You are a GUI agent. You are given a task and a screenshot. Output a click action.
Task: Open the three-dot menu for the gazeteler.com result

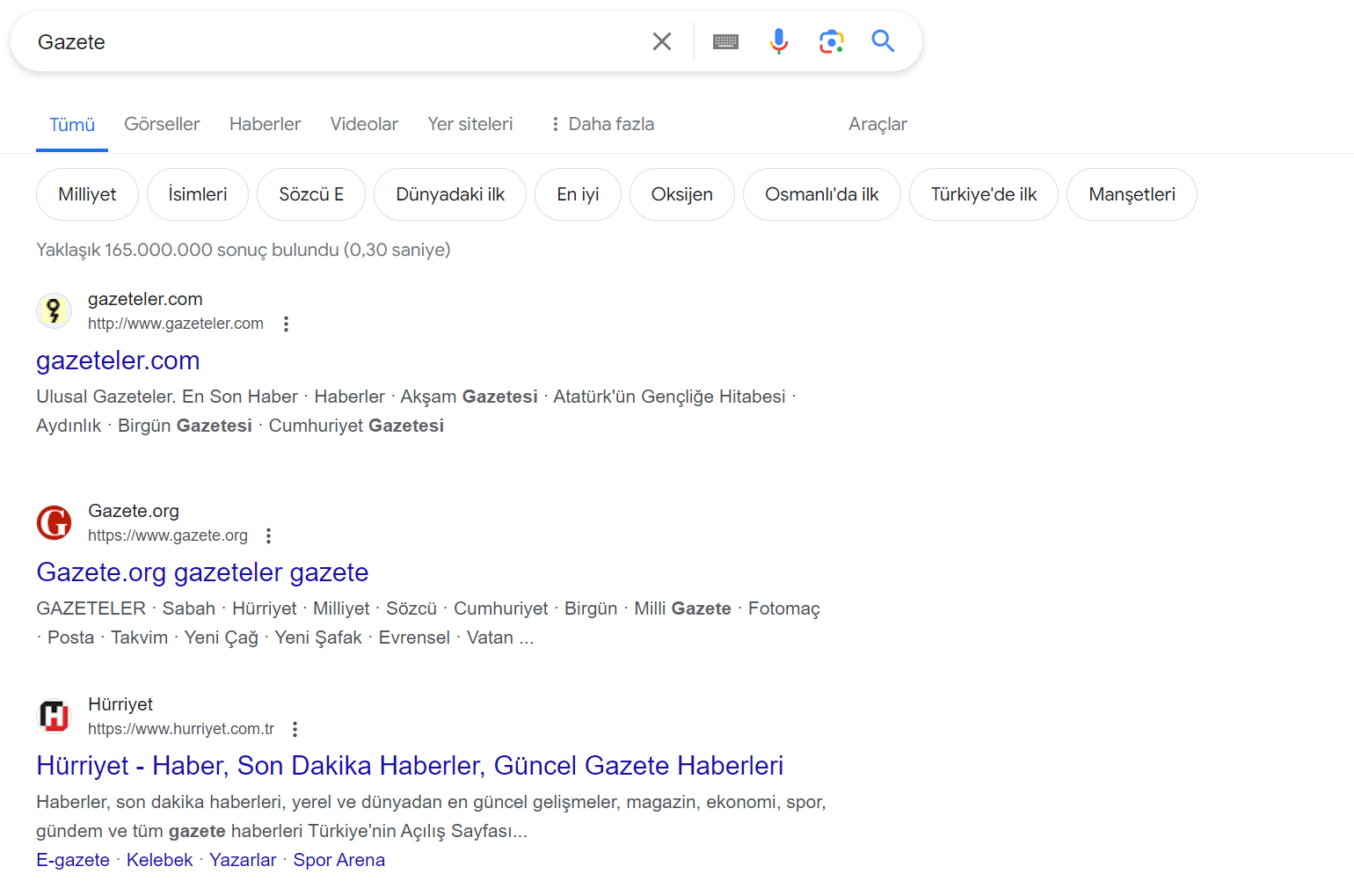pos(286,324)
